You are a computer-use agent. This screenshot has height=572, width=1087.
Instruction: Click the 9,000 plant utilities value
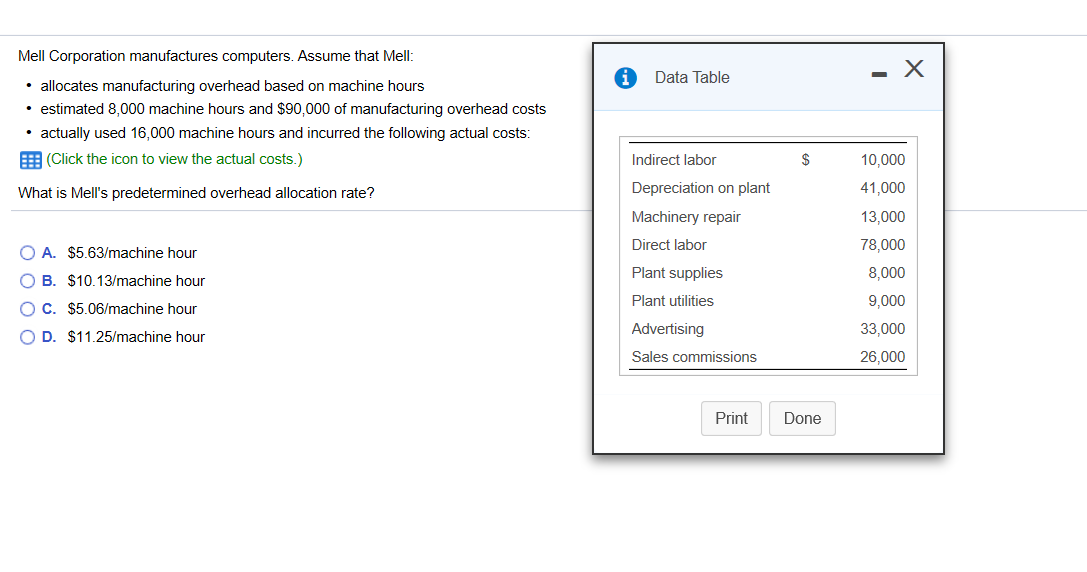pyautogui.click(x=887, y=301)
